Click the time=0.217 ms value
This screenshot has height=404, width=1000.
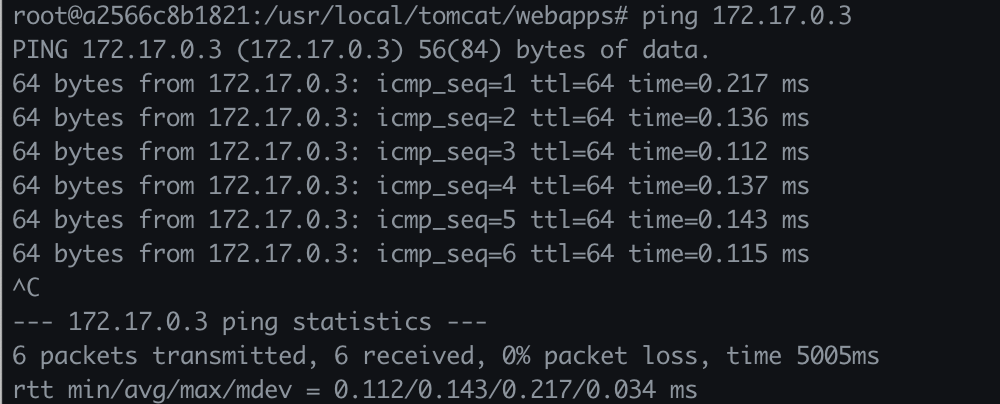(x=718, y=84)
